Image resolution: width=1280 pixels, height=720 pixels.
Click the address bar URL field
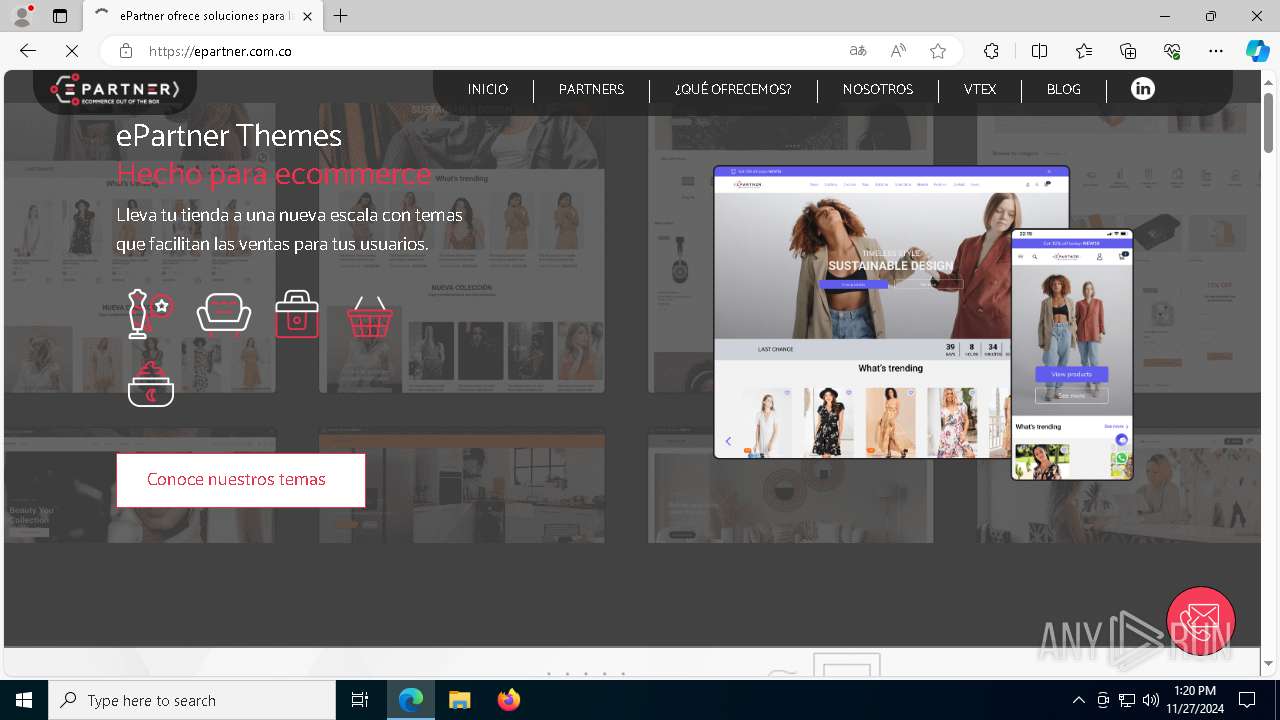point(490,51)
